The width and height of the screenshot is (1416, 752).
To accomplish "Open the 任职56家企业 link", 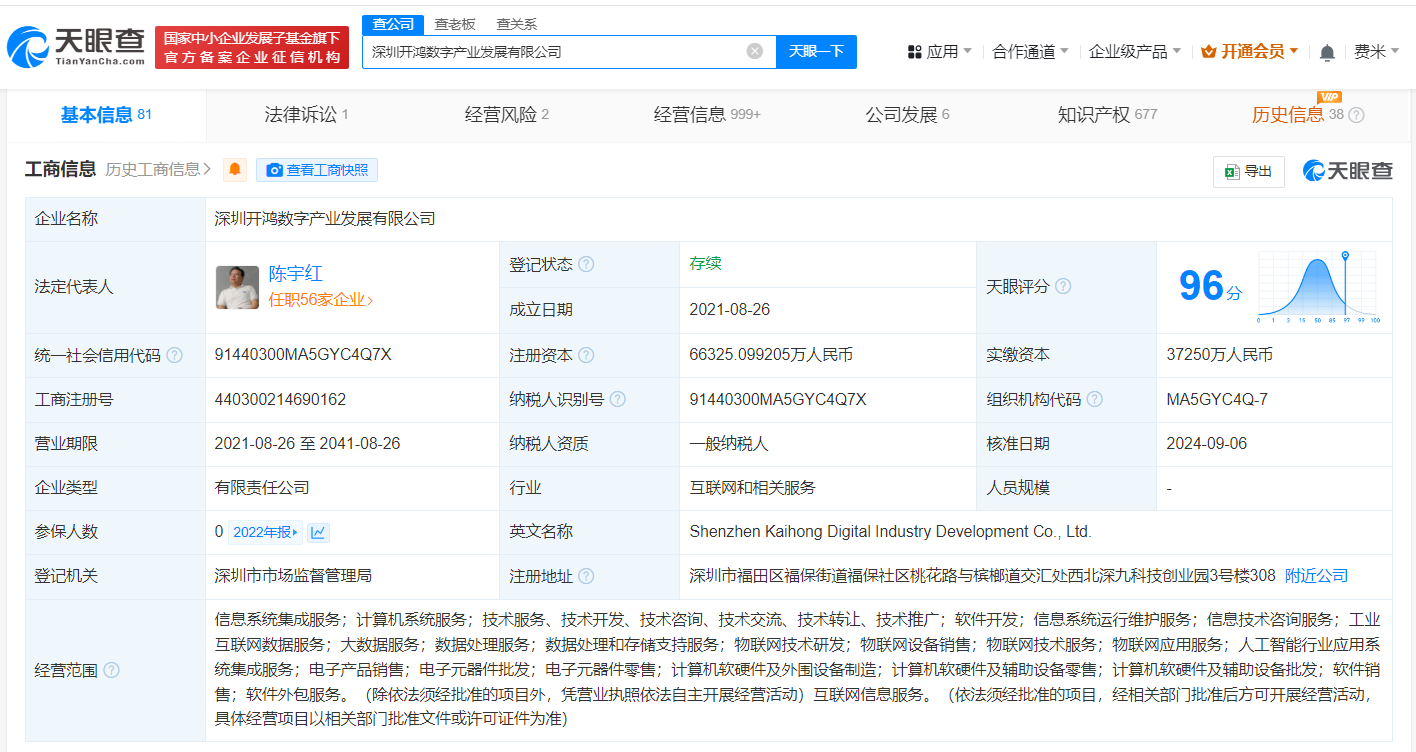I will [320, 299].
